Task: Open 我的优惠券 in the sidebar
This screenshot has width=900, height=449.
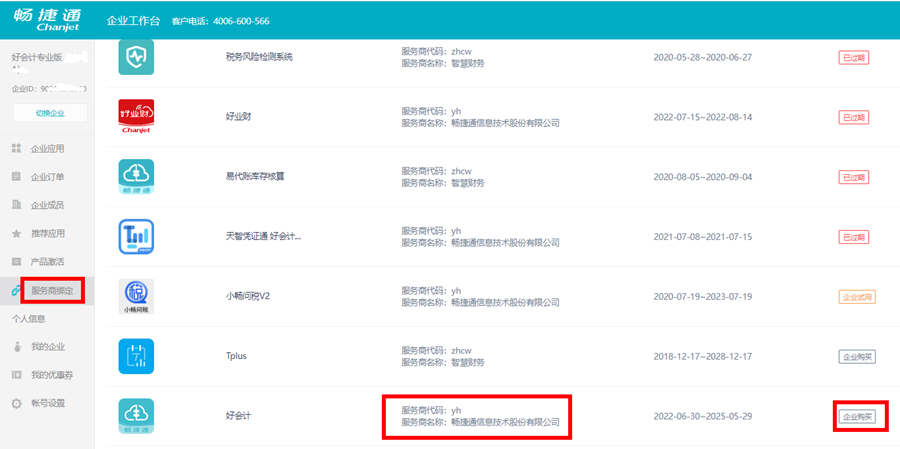Action: pos(52,375)
